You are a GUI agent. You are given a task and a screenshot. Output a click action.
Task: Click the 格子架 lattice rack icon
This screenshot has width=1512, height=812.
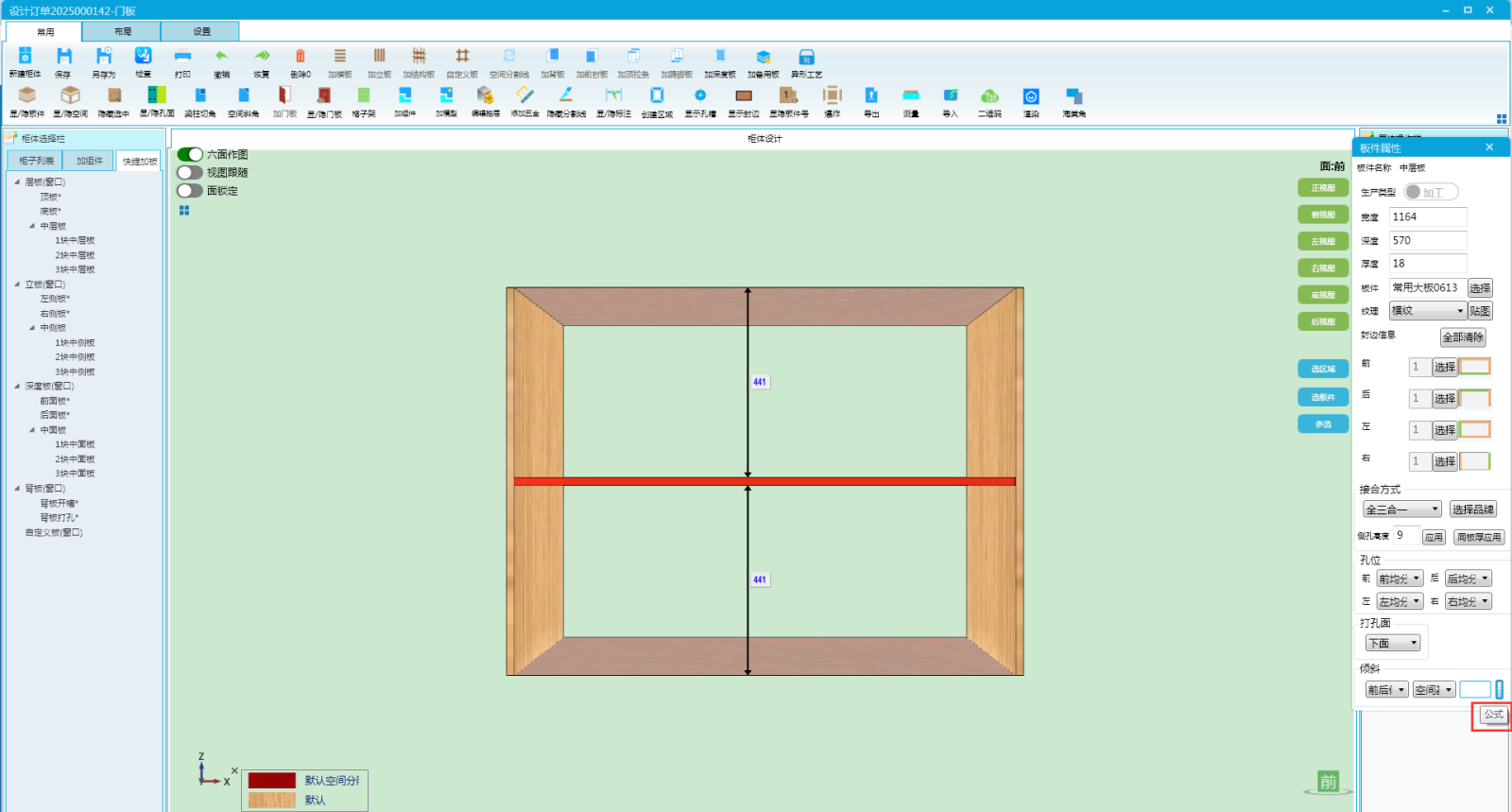(x=364, y=95)
